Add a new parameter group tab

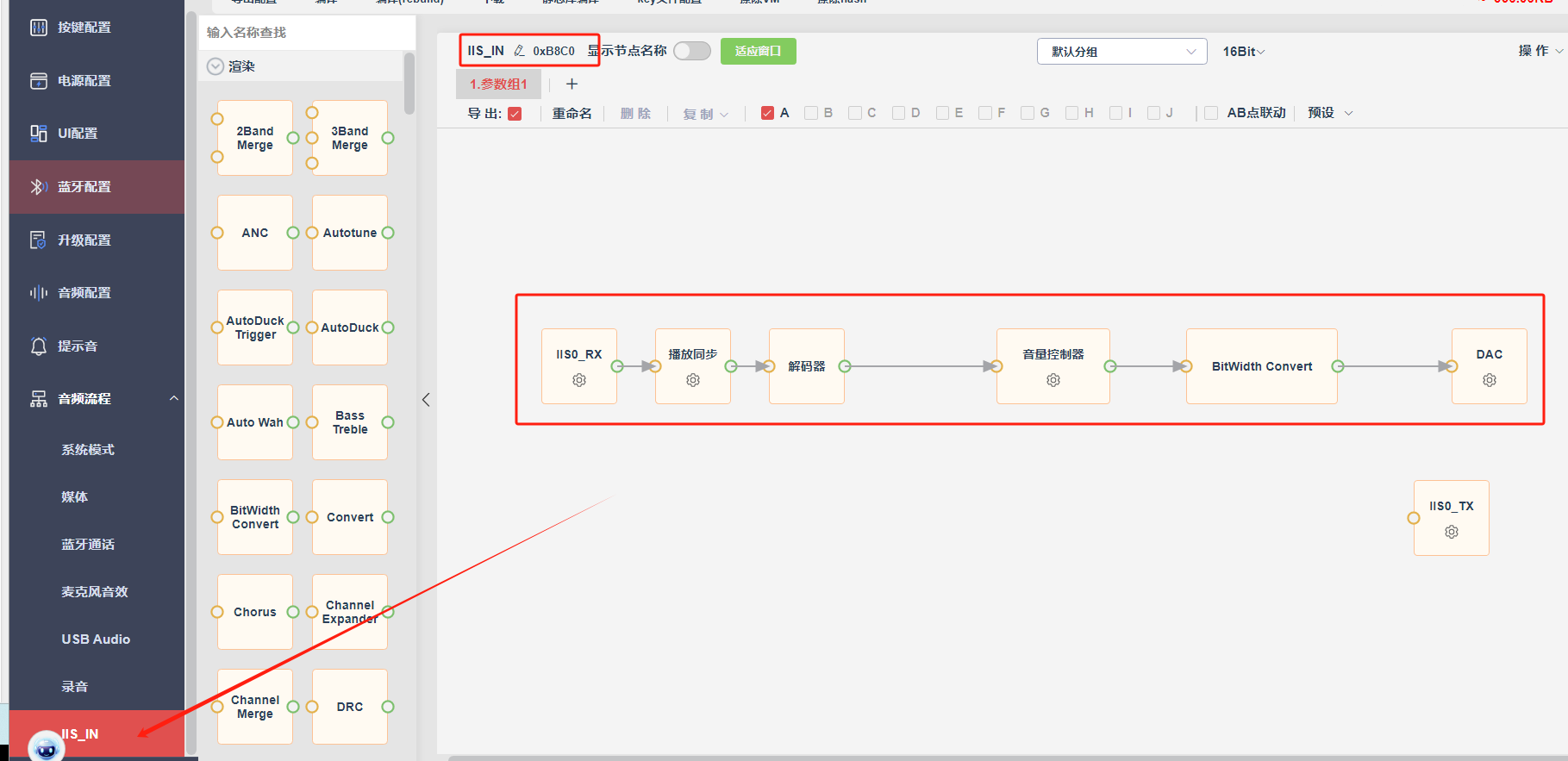(x=572, y=84)
